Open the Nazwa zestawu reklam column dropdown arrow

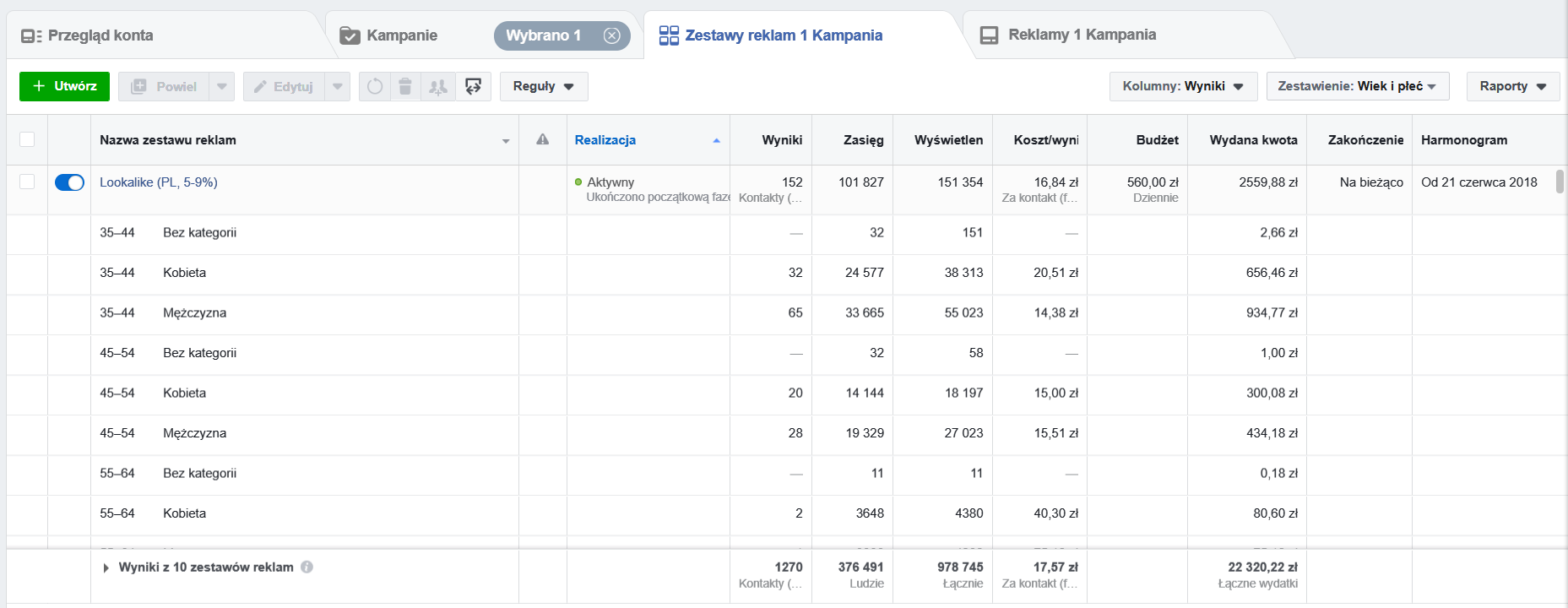click(506, 141)
